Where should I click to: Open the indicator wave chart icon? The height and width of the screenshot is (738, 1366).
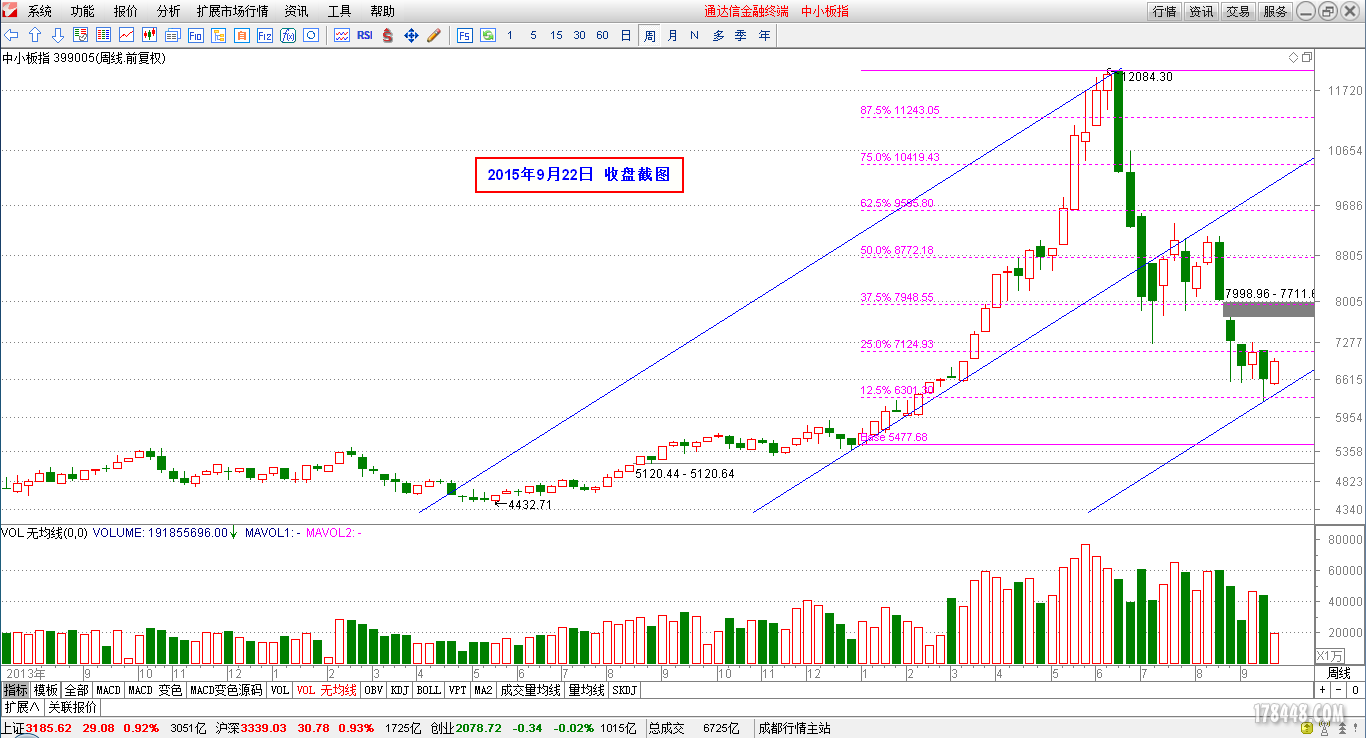(x=342, y=35)
